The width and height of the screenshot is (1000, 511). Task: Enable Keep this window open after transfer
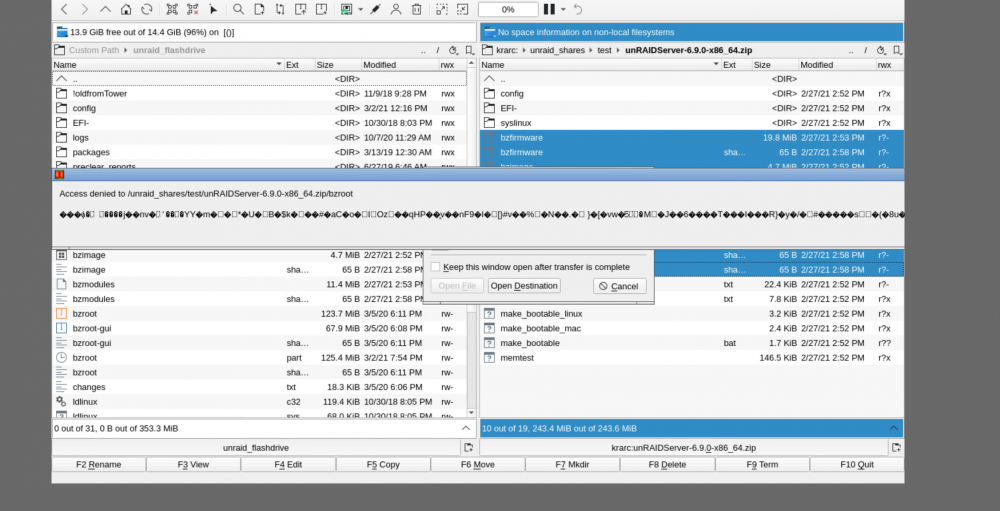tap(436, 267)
